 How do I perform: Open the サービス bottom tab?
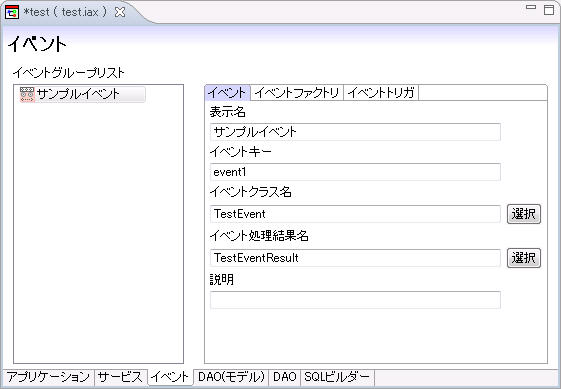[x=121, y=377]
